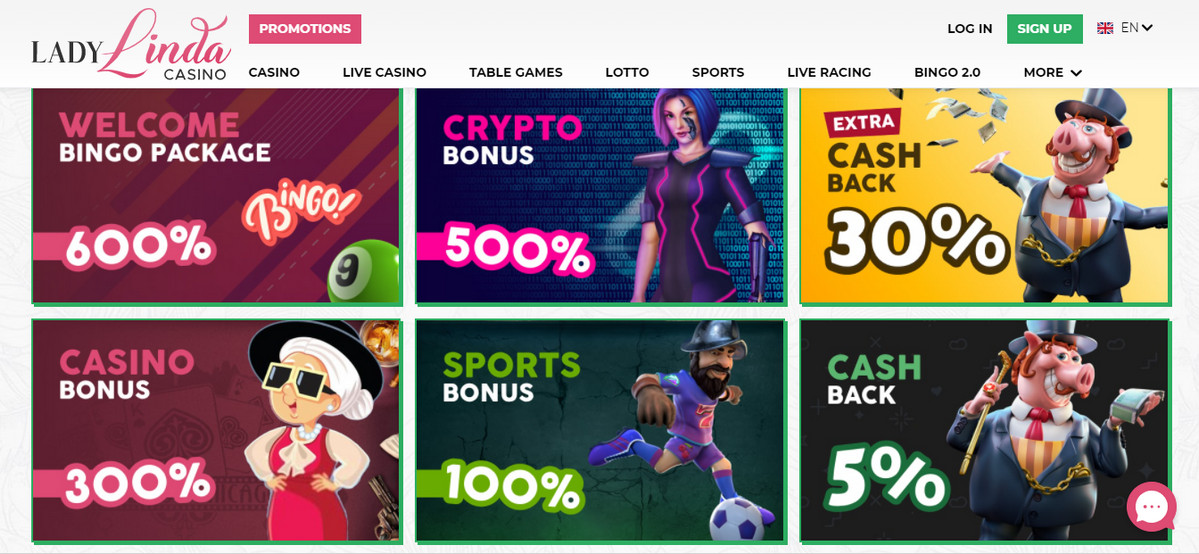Click the UK flag language icon
Viewport: 1199px width, 554px height.
coord(1105,28)
